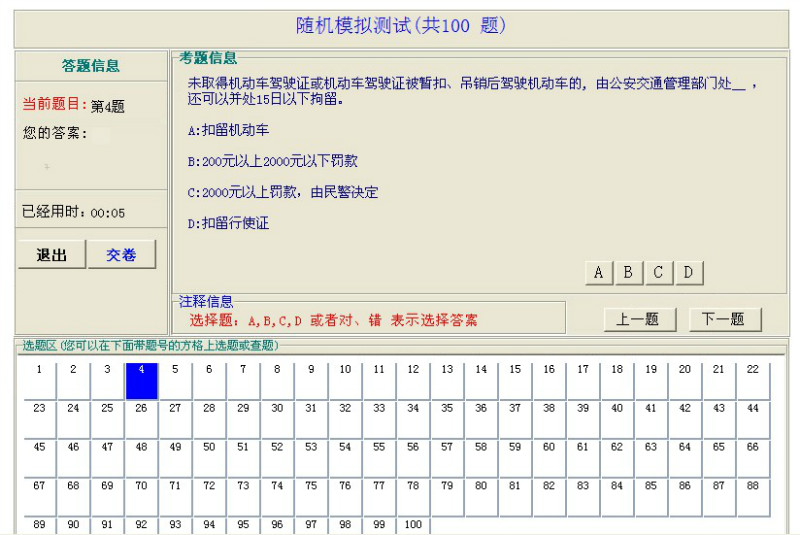Select highlighted question box 4
This screenshot has width=800, height=535.
click(x=141, y=381)
